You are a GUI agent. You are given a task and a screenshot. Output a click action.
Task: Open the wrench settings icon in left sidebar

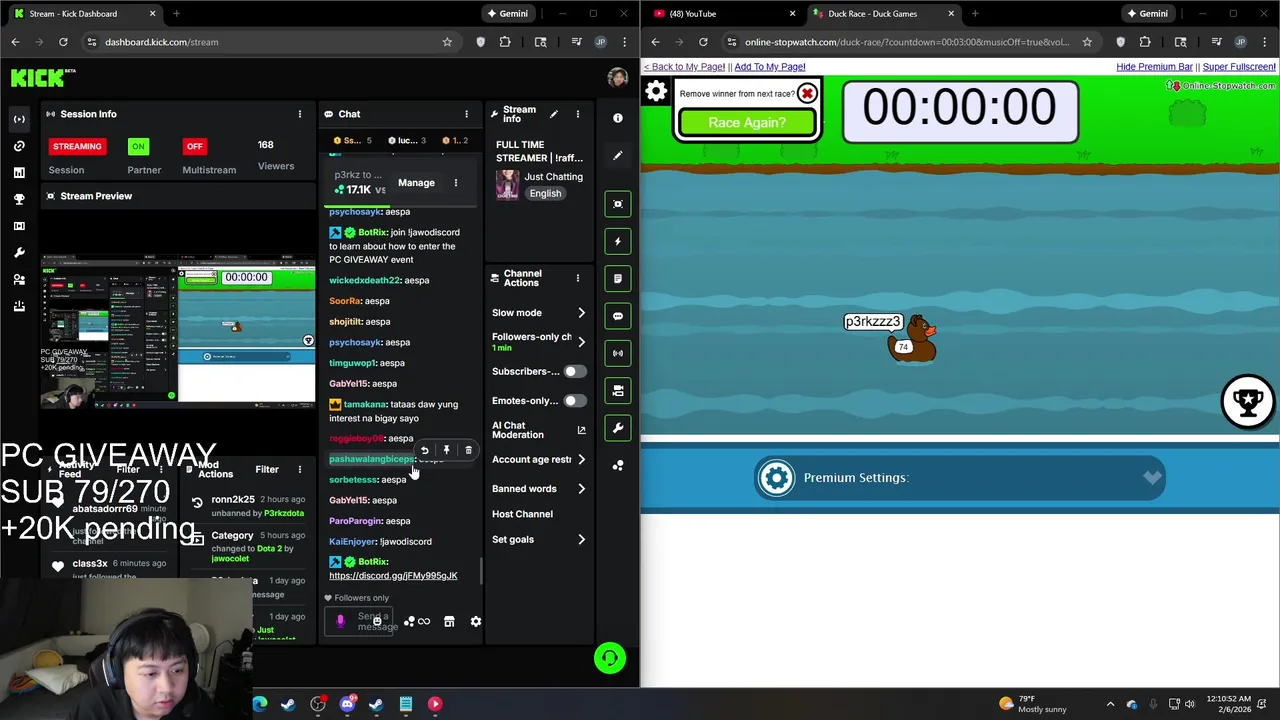pos(19,253)
